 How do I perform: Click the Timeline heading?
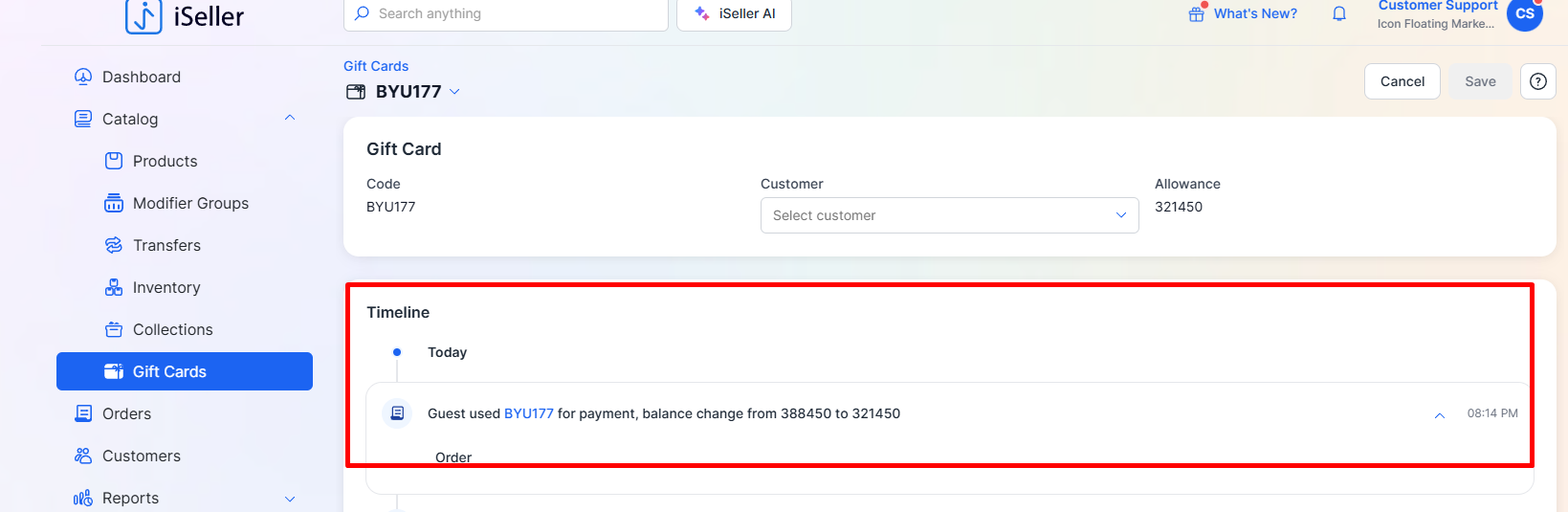398,312
